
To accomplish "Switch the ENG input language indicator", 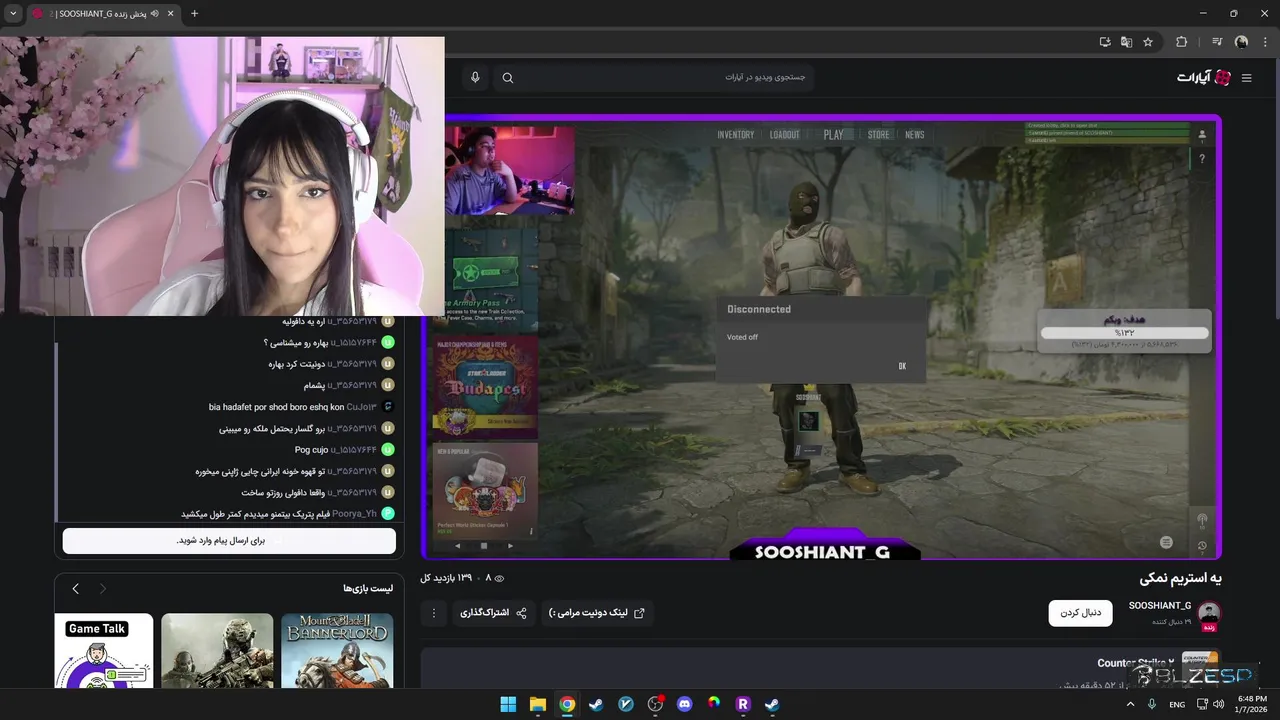I will tap(1177, 704).
